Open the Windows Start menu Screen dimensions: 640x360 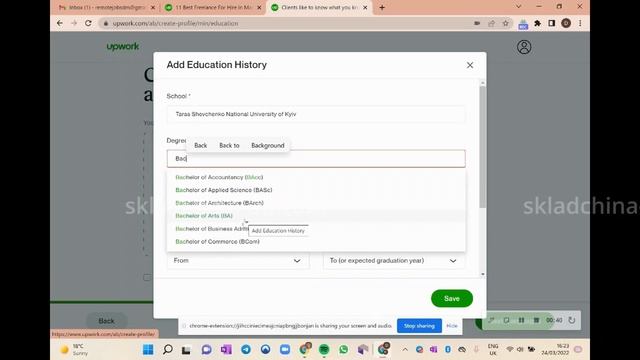pyautogui.click(x=148, y=349)
